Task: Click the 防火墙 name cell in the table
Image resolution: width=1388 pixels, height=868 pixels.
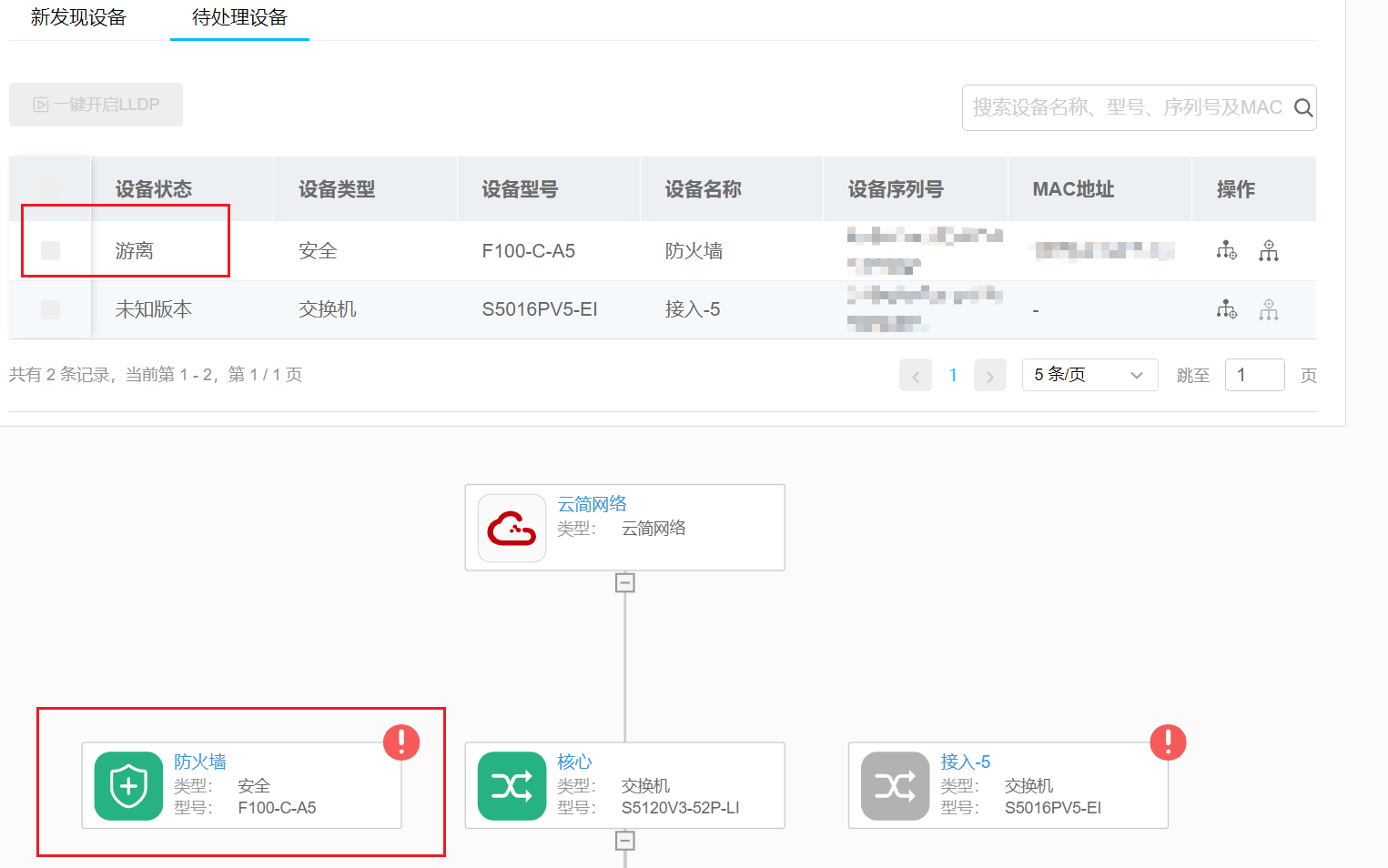Action: [694, 251]
